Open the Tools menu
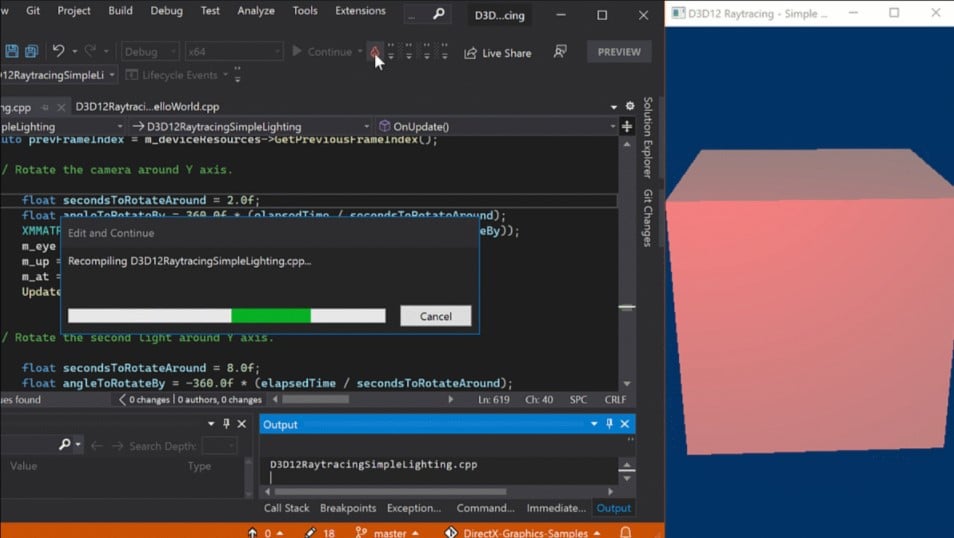 click(305, 10)
